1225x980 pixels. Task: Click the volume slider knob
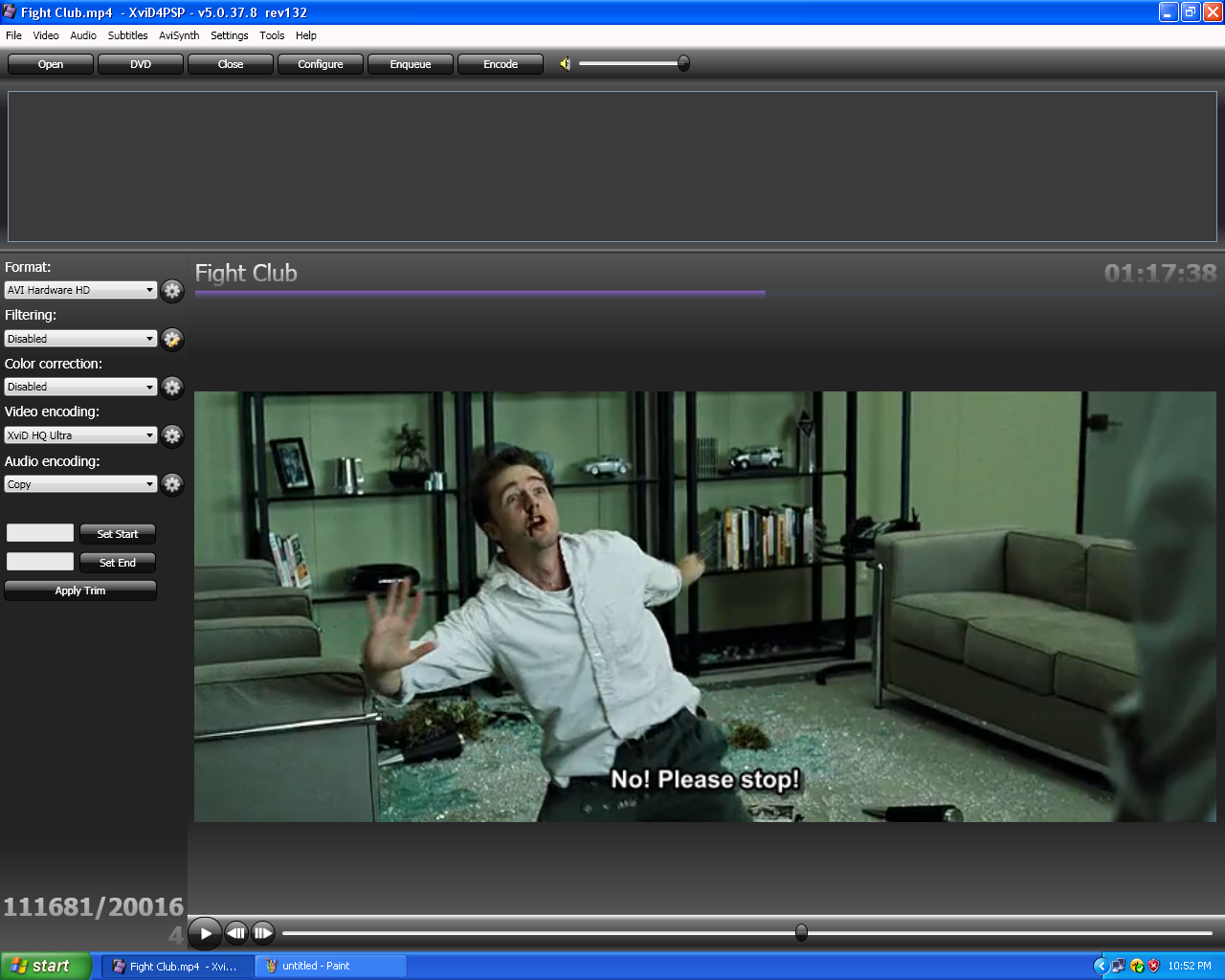683,63
